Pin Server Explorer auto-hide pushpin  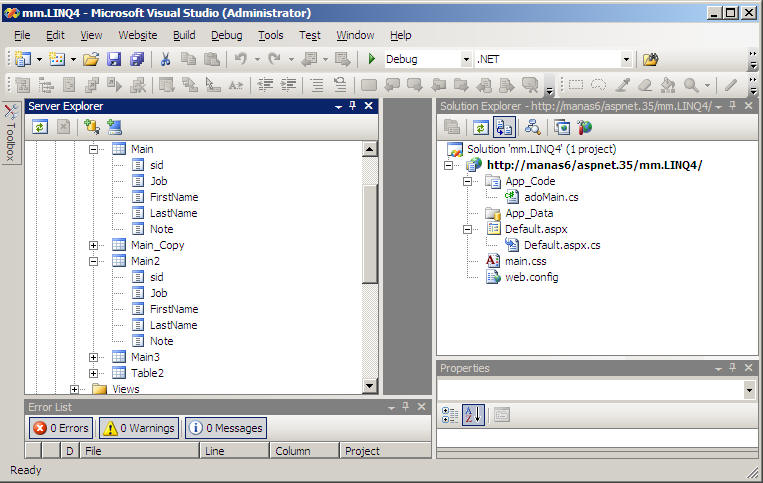point(353,106)
